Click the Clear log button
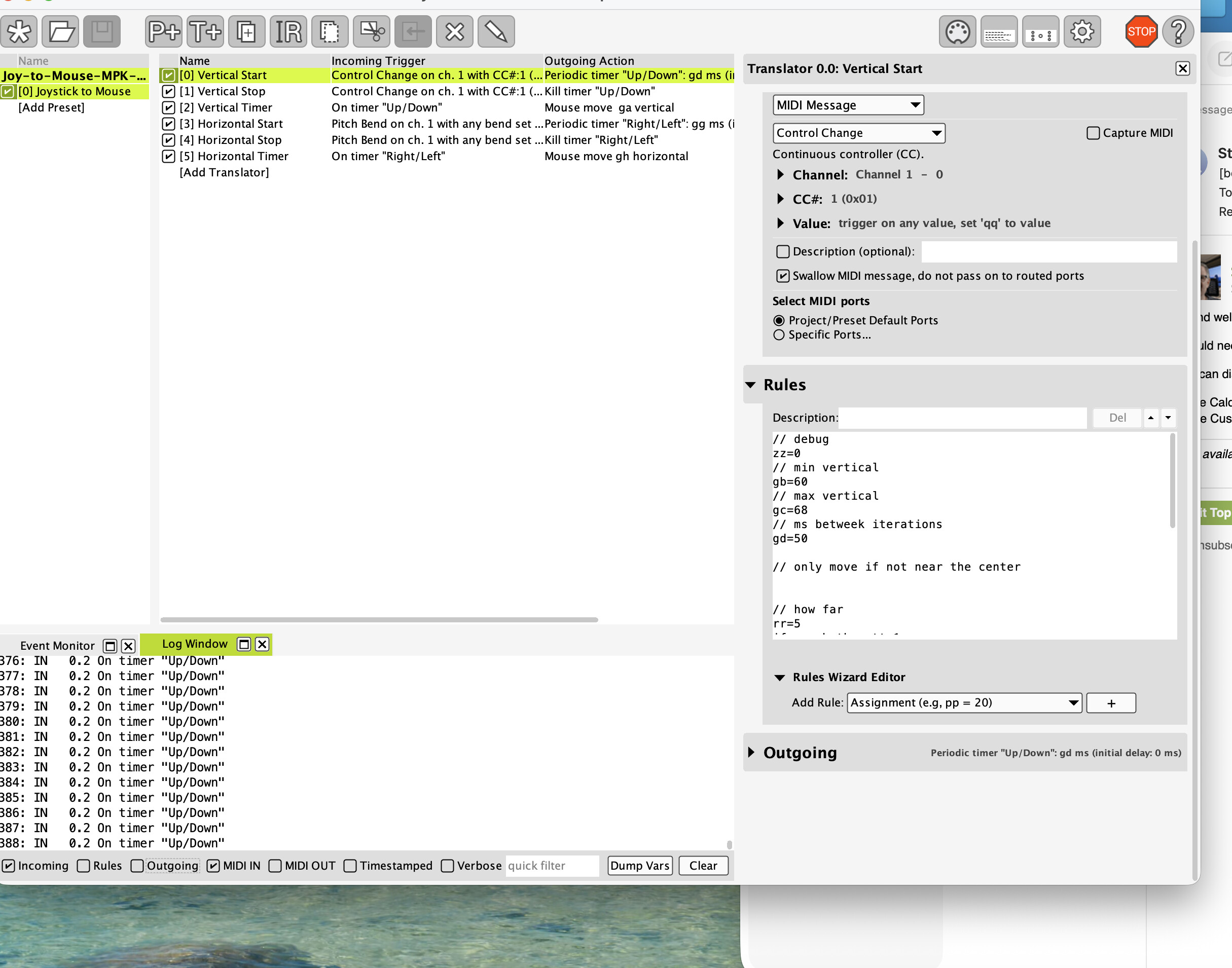 coord(703,866)
